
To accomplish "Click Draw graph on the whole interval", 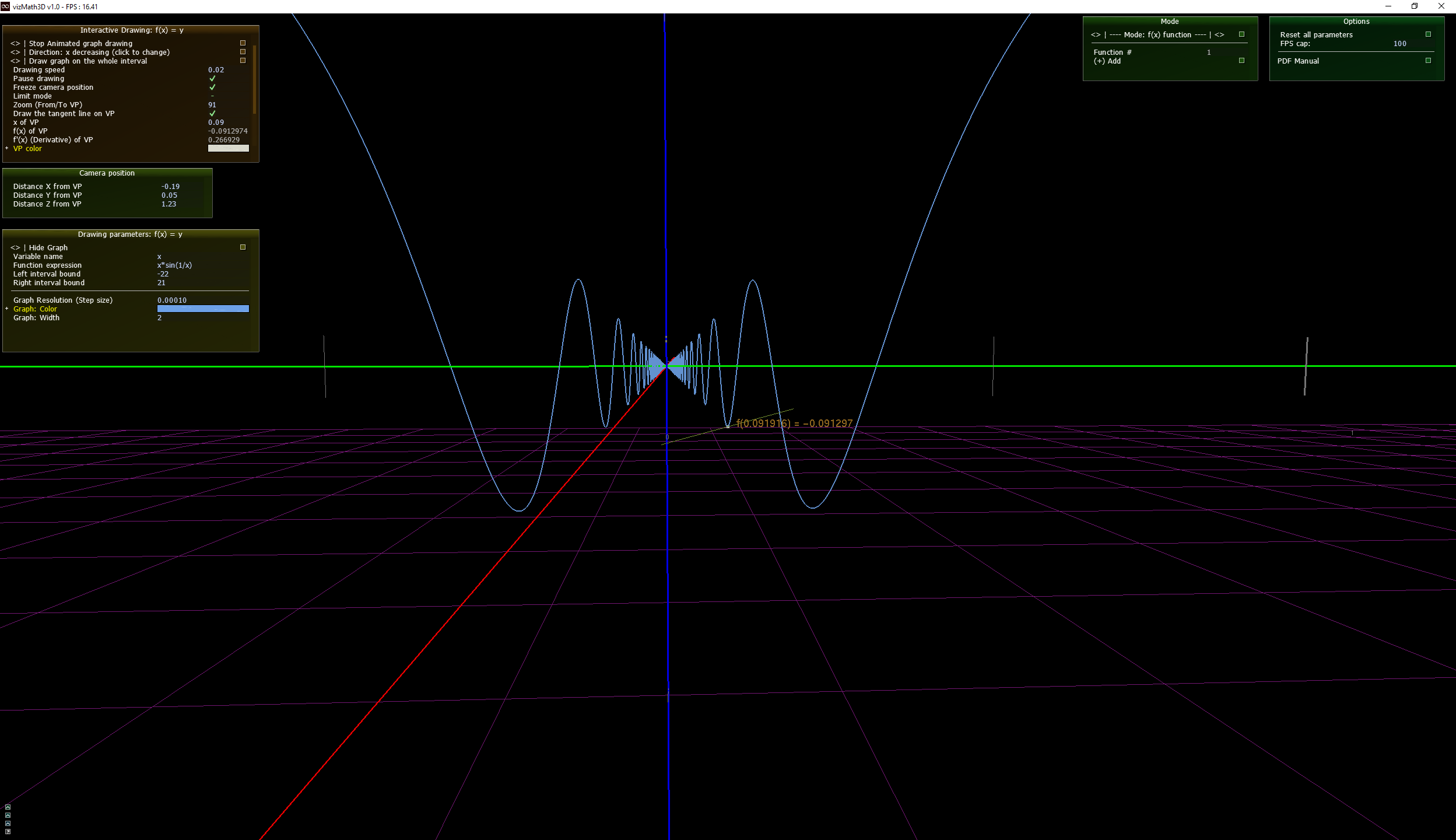I will pyautogui.click(x=87, y=61).
